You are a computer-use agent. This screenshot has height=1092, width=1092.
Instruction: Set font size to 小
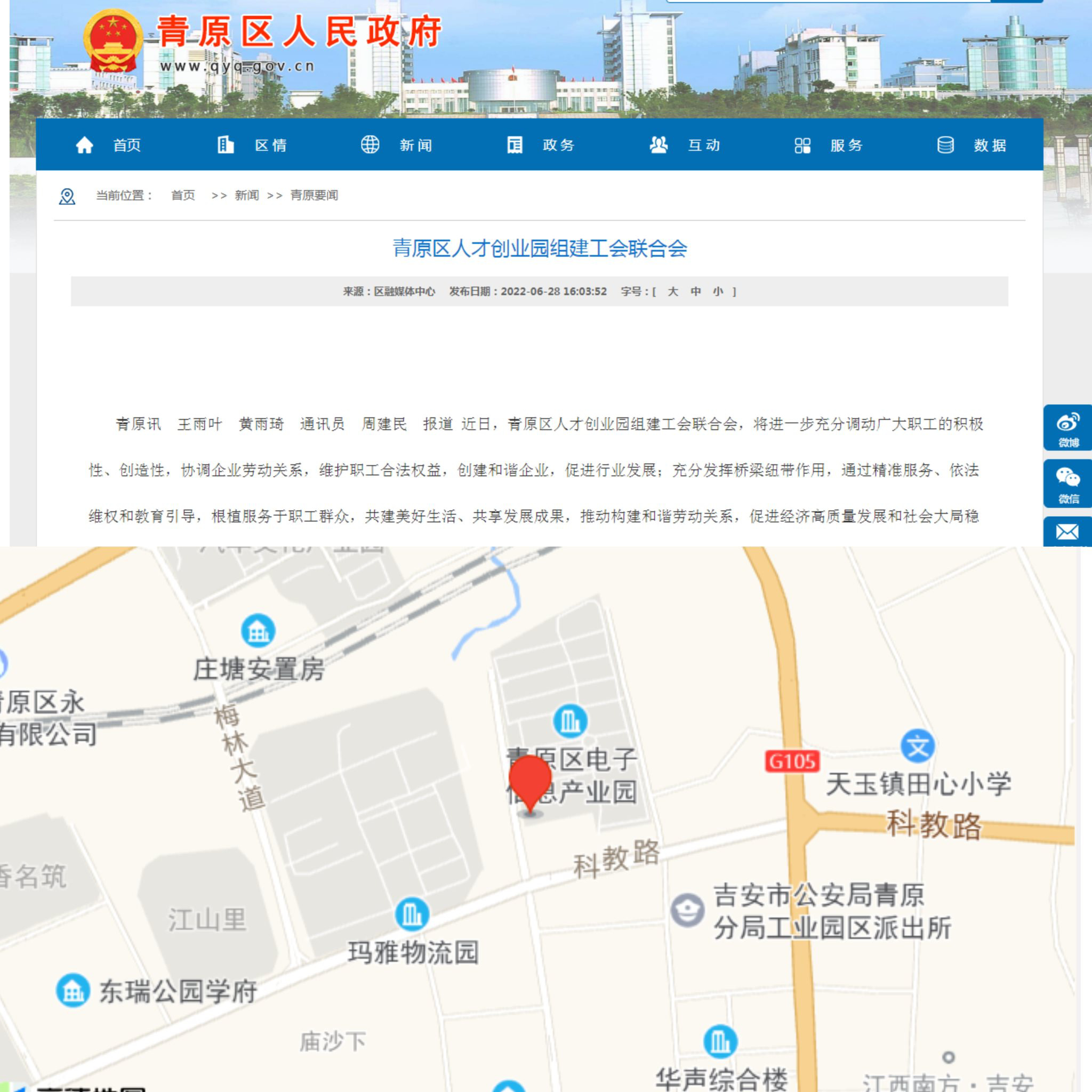[718, 292]
